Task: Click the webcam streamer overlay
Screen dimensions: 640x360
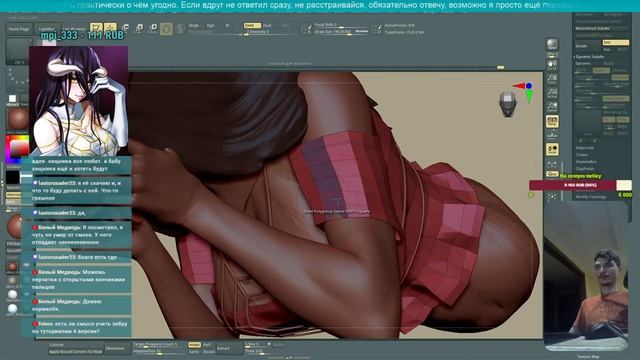Action: pos(586,276)
